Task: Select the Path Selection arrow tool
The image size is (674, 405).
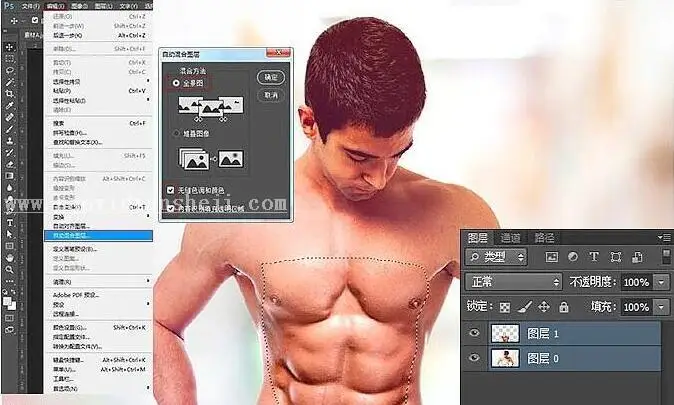Action: [x=9, y=234]
